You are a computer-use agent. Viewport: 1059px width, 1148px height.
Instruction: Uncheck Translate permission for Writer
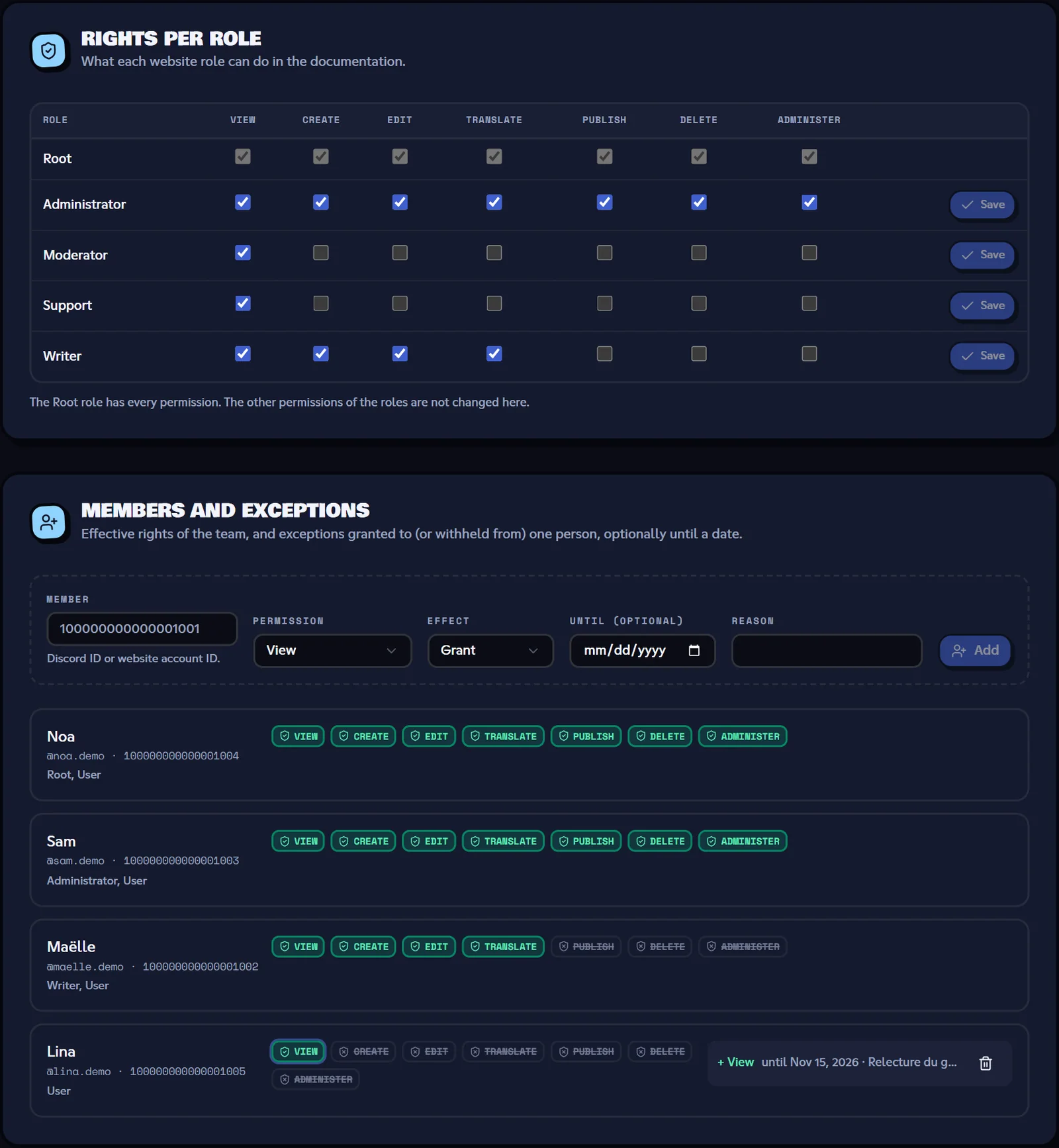pos(494,354)
